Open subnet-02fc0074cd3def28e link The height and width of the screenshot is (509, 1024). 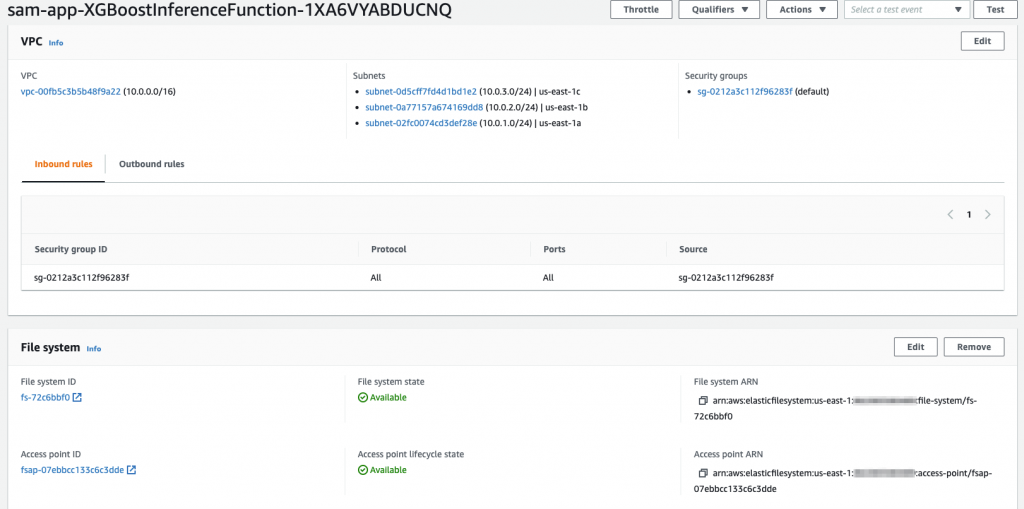421,123
